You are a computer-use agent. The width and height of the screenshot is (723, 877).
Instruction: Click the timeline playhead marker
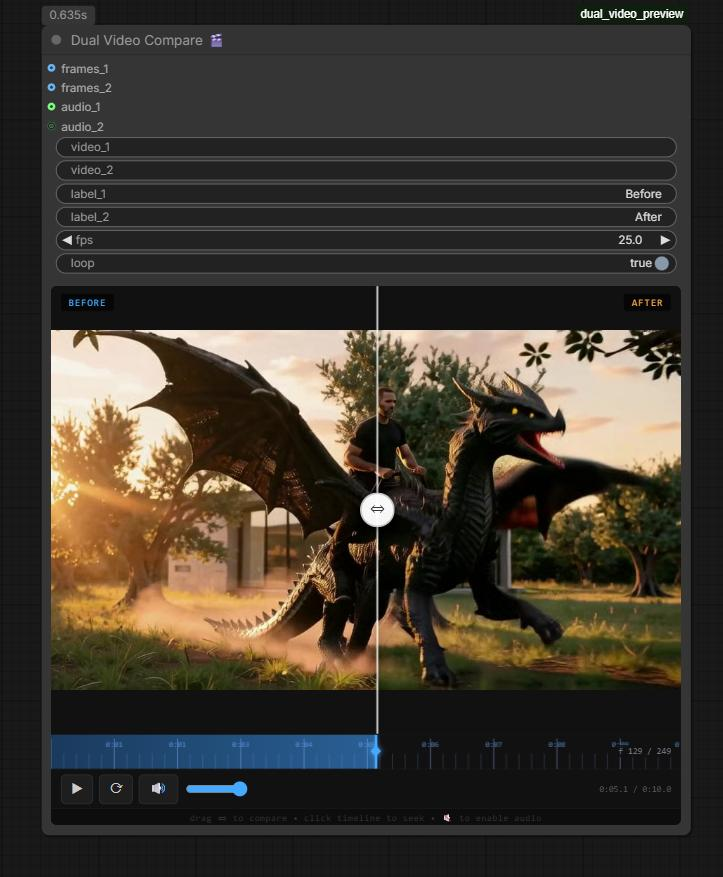[x=376, y=751]
